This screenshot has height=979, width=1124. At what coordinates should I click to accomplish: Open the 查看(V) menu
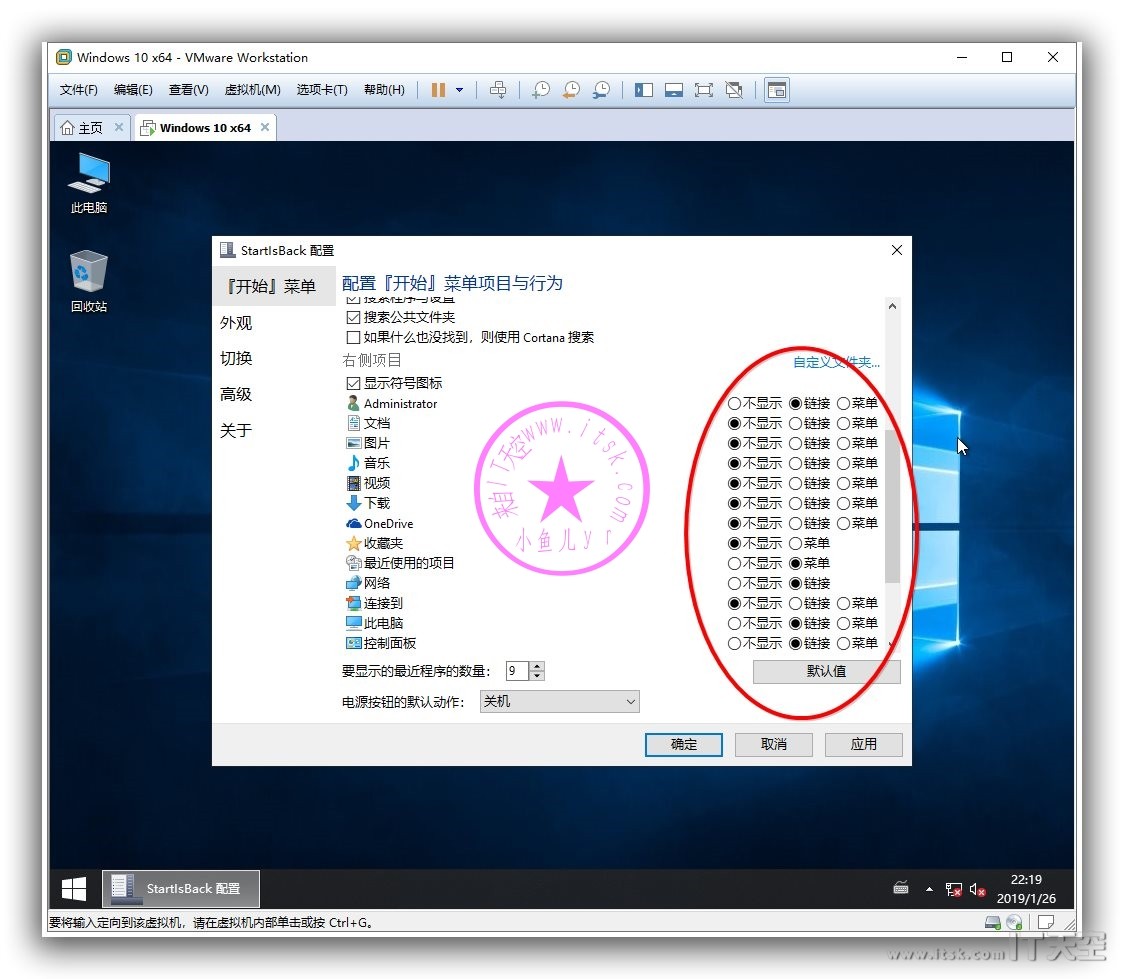(189, 90)
